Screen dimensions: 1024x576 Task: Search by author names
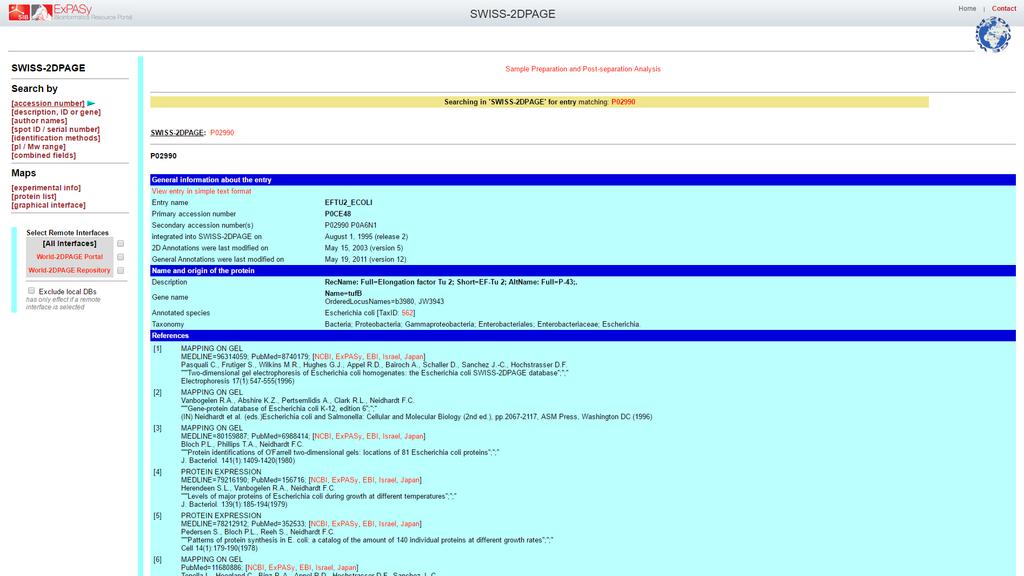(39, 121)
